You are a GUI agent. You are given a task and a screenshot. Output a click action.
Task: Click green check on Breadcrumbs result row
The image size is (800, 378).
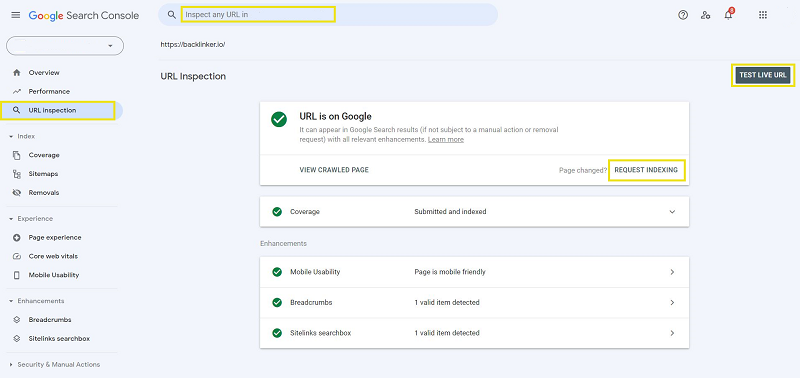click(x=277, y=303)
